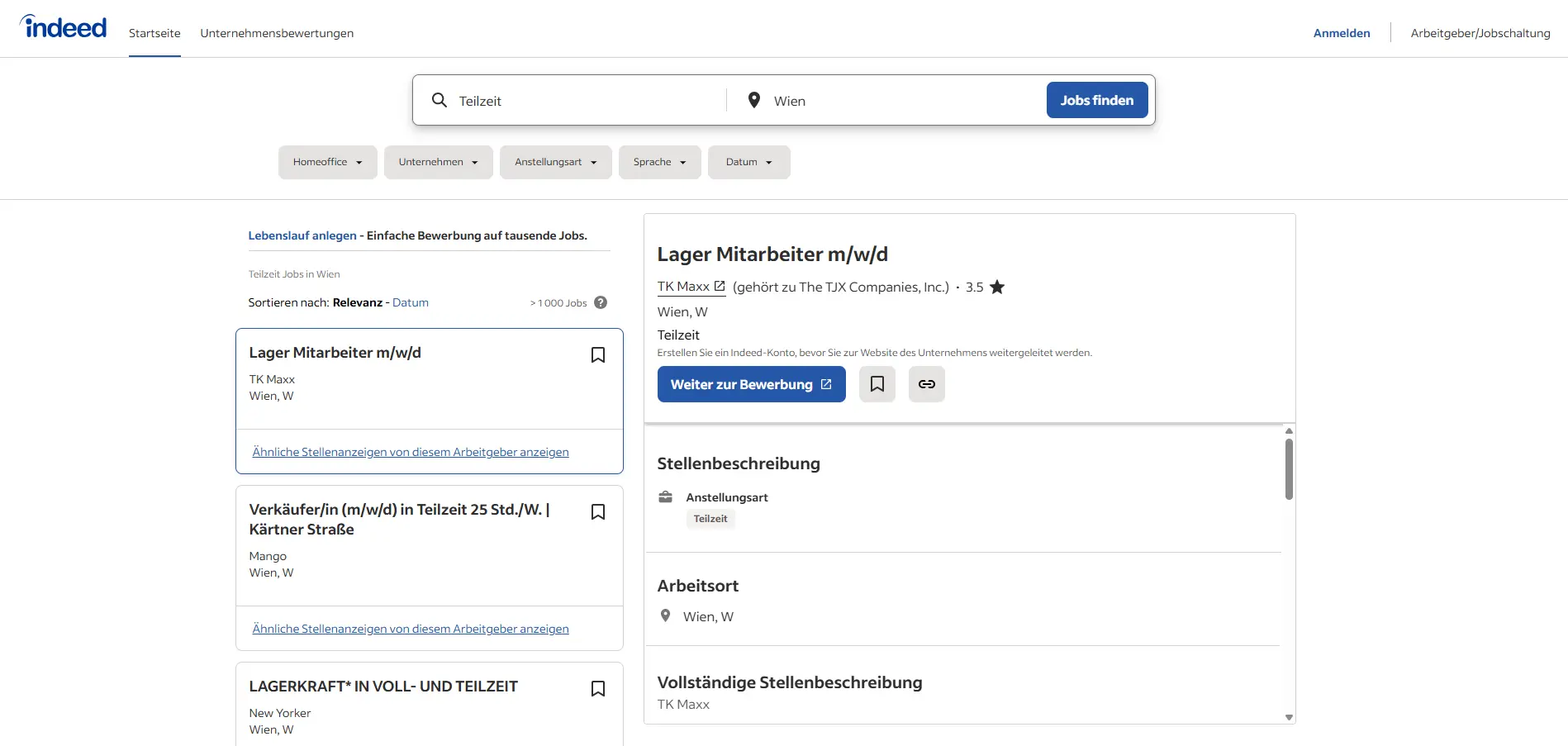The image size is (1568, 746).
Task: Click the Jobs finden button
Action: coord(1097,100)
